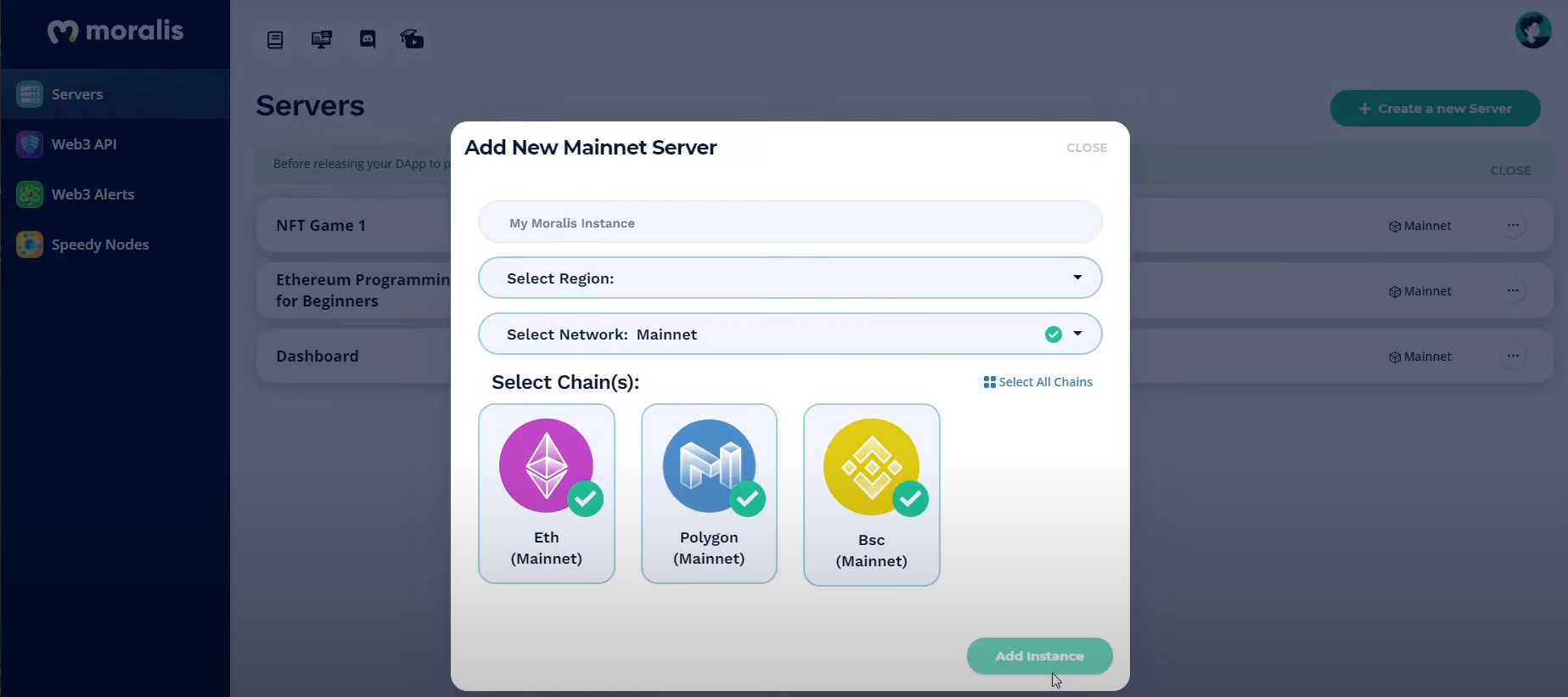This screenshot has height=697, width=1568.
Task: Click the Web3 API sidebar icon
Action: pos(30,144)
